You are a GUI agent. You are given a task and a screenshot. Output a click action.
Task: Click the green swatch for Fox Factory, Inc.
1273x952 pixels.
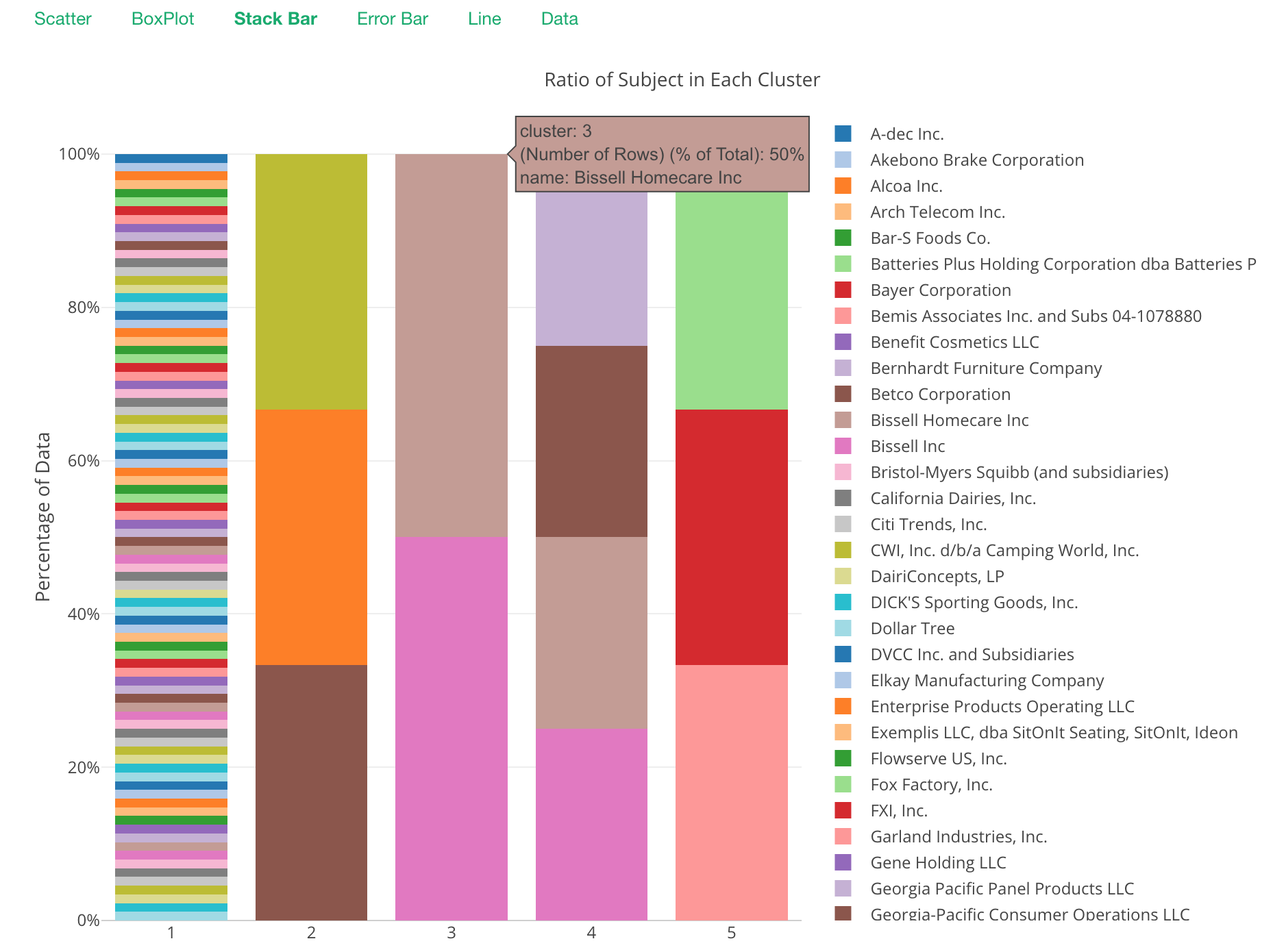tap(843, 784)
